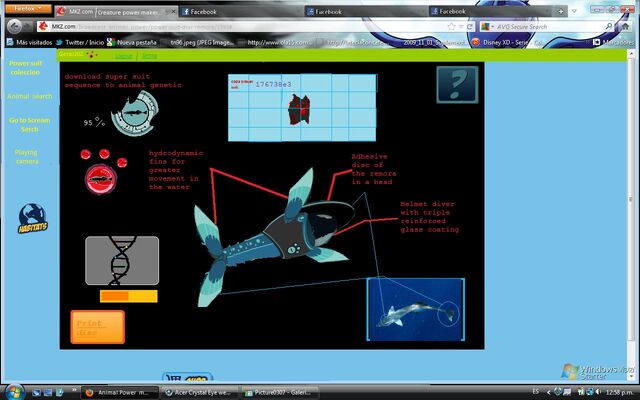Image resolution: width=640 pixels, height=400 pixels.
Task: Open the remora underwater photo thumbnail
Action: click(416, 309)
